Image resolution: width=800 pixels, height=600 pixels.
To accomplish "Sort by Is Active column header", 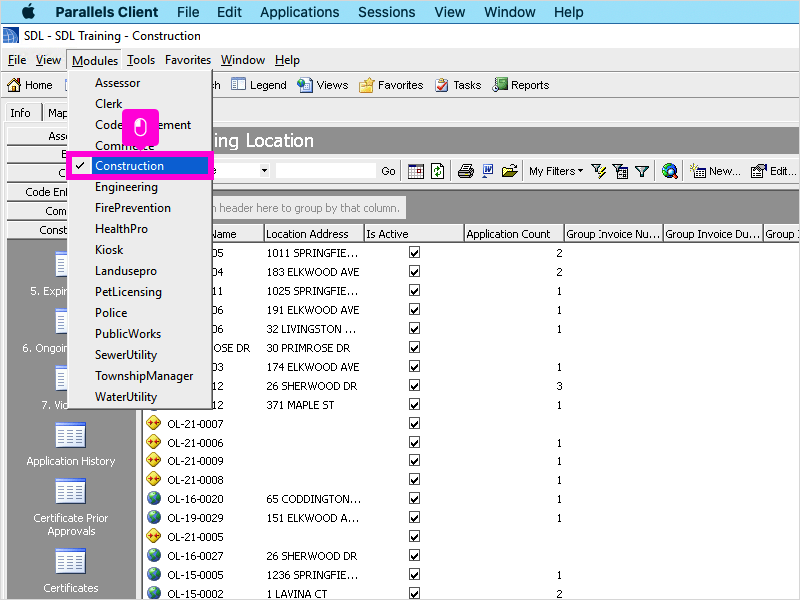I will click(x=414, y=234).
